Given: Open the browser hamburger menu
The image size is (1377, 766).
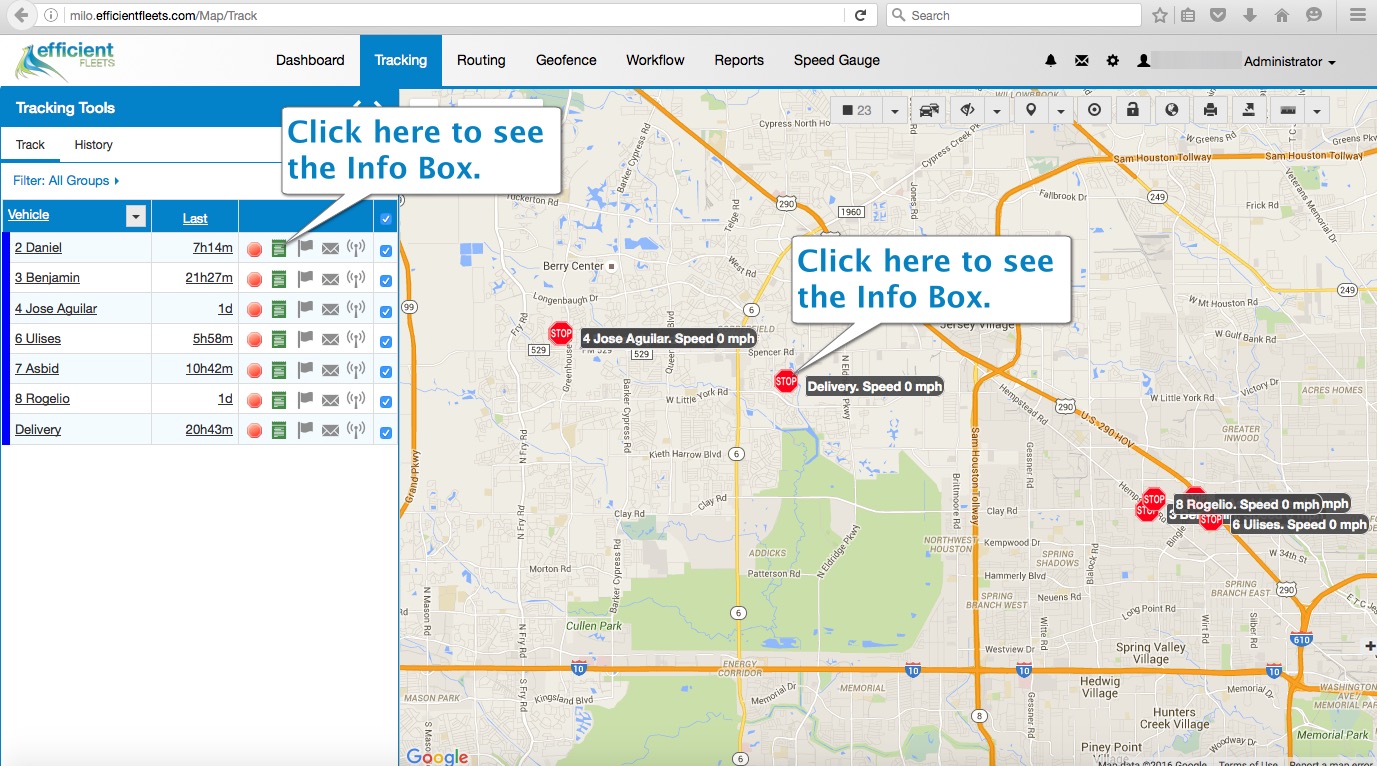Looking at the screenshot, I should [x=1356, y=15].
